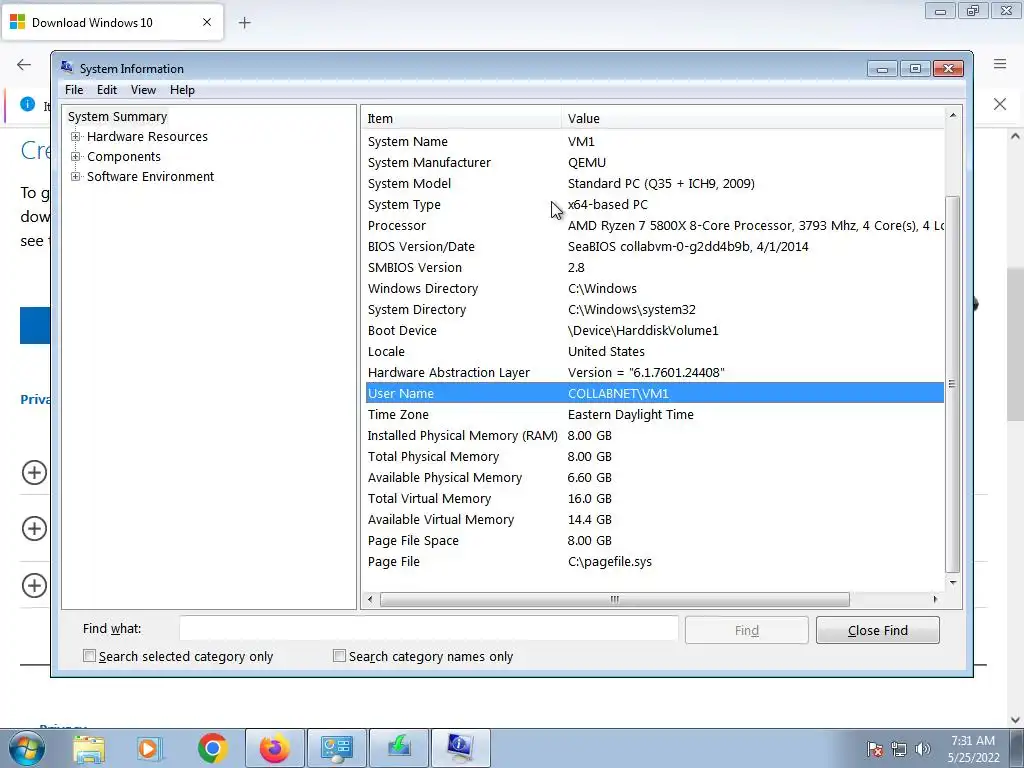This screenshot has width=1024, height=768.
Task: Select the Boot Device row
Action: [654, 330]
